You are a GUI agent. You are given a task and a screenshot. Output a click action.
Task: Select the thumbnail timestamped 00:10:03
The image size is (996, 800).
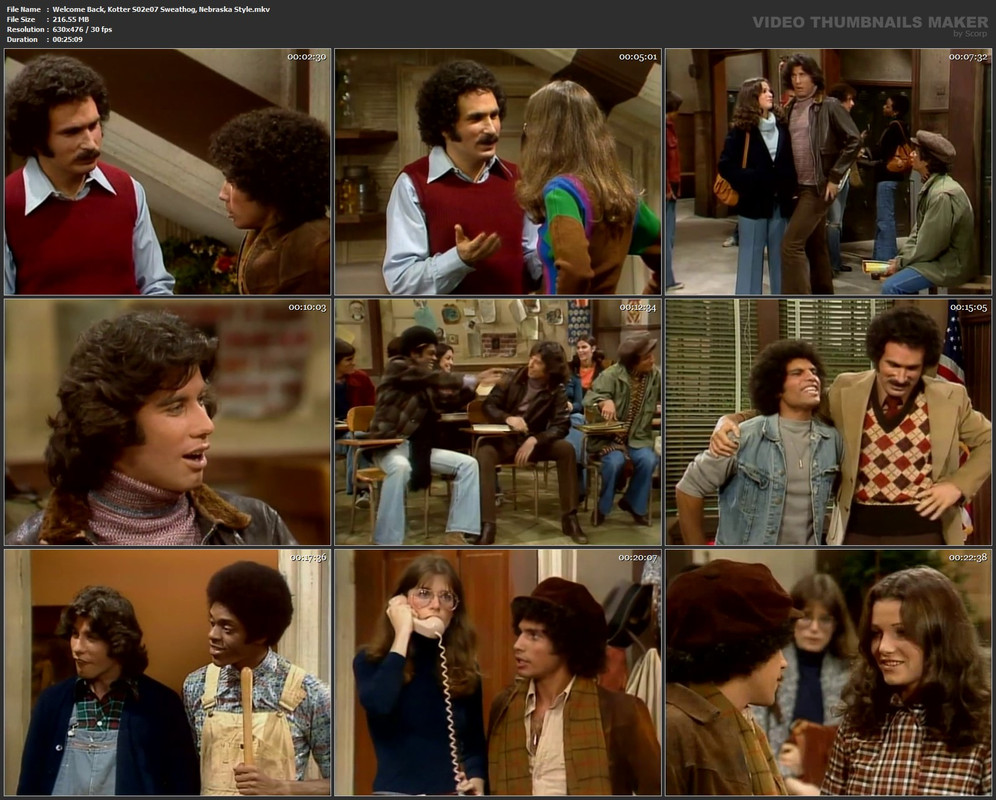click(167, 422)
